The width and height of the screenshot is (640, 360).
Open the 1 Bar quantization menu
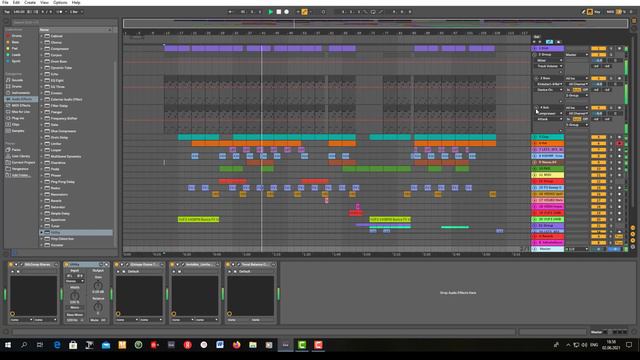tap(76, 12)
